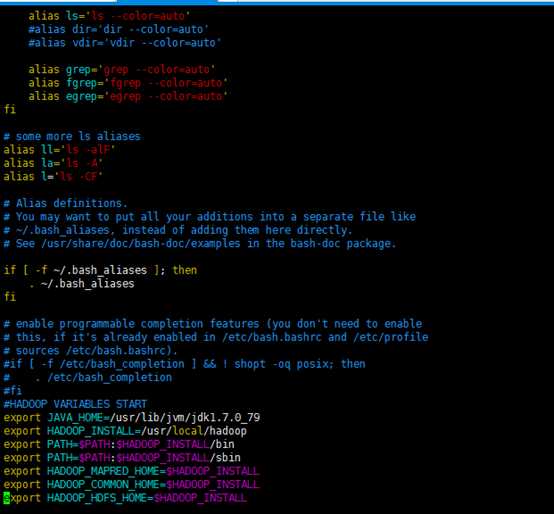Screen dimensions: 554x514
Task: Click the export PATH line ending in "/sbin"
Action: (122, 458)
